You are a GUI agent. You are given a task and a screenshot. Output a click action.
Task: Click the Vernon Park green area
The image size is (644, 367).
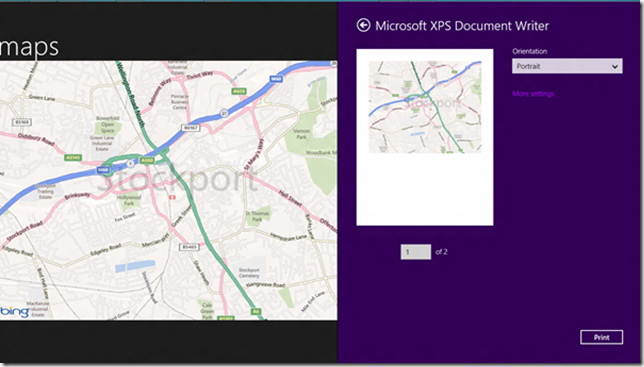click(301, 134)
